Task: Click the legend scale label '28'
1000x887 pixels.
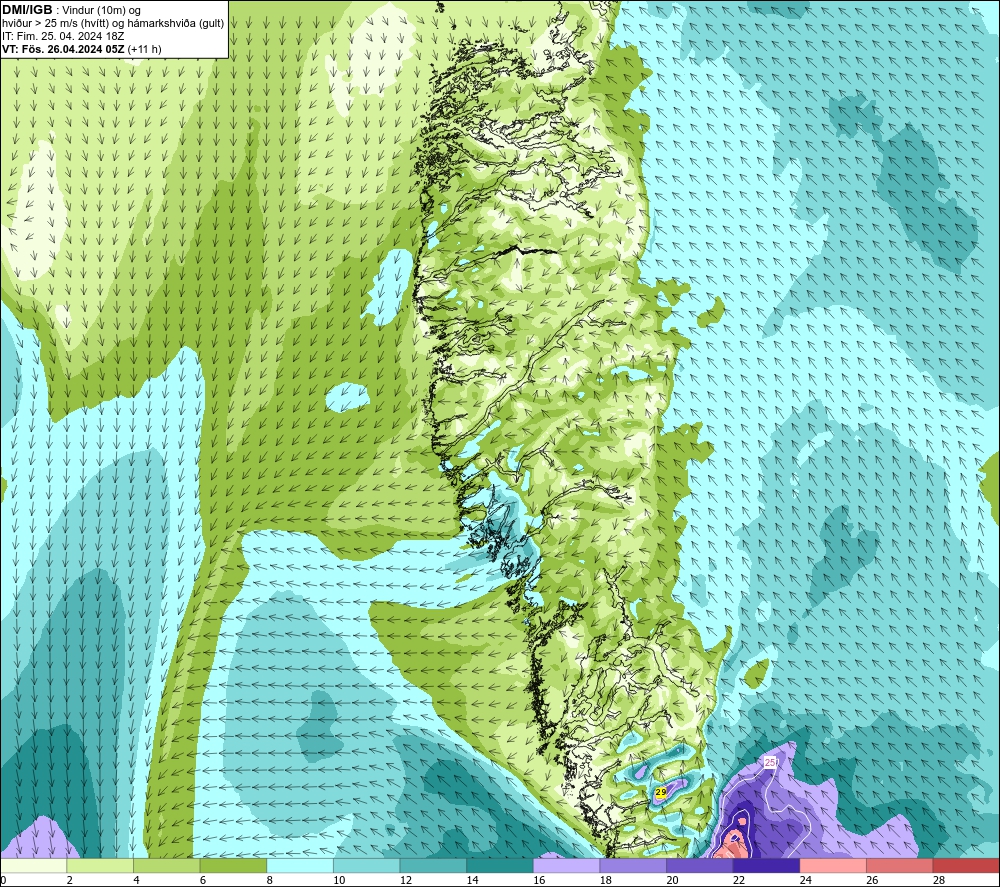Action: 939,880
